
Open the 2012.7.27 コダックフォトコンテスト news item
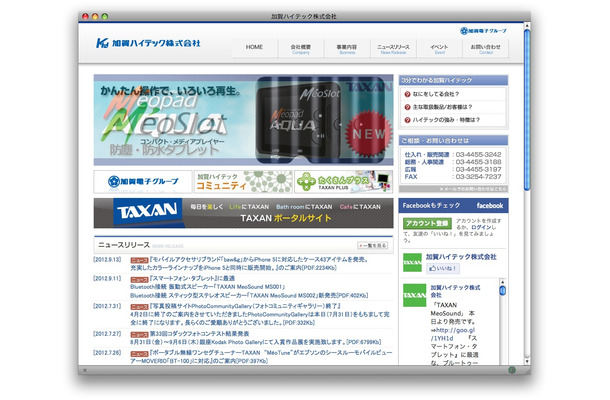coord(256,338)
